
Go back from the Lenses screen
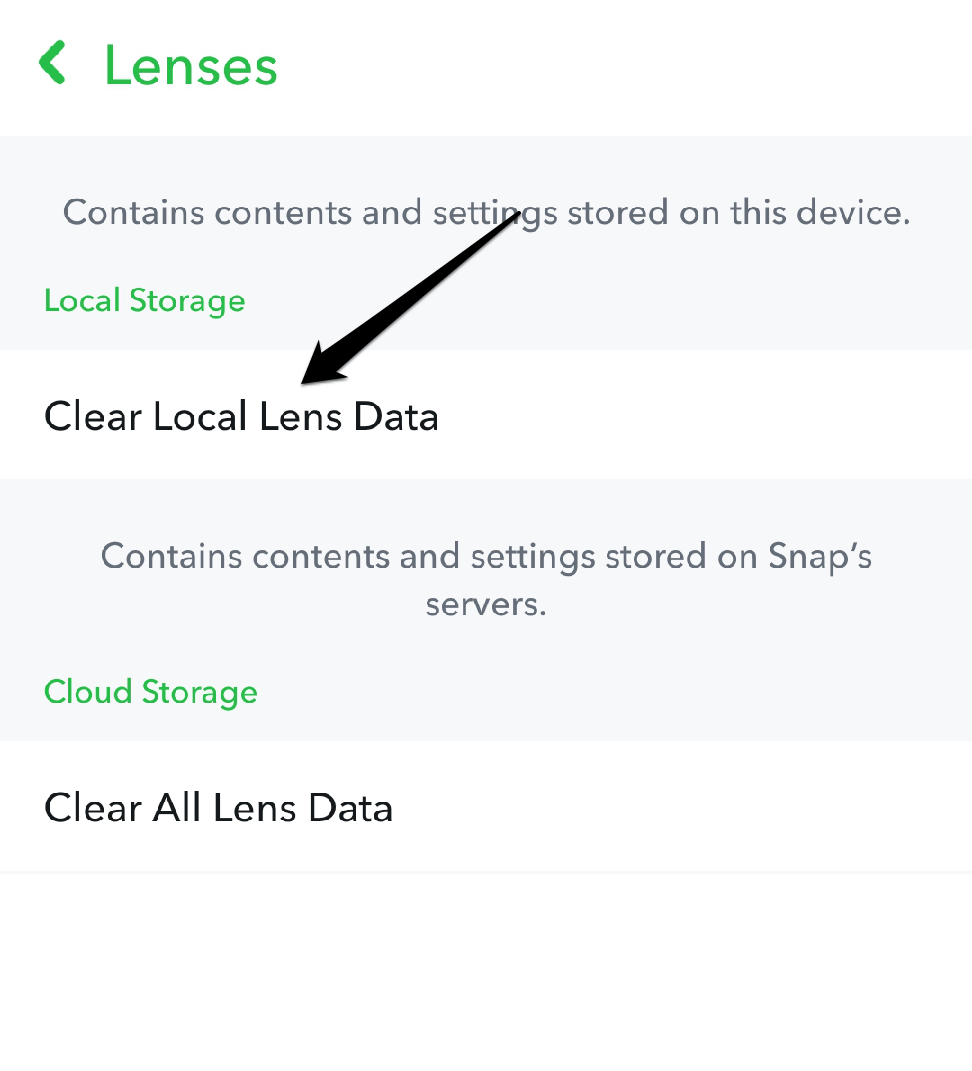tap(52, 62)
